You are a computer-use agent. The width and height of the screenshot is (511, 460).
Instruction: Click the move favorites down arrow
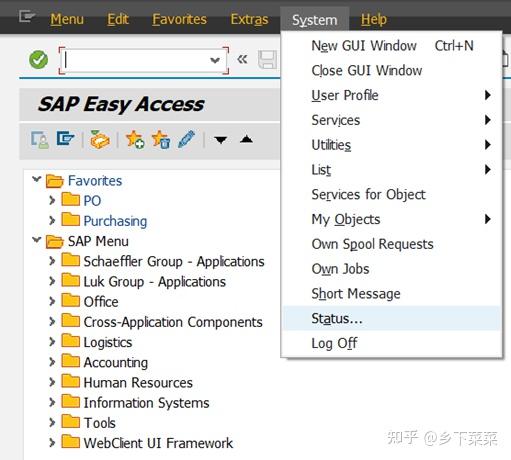221,139
